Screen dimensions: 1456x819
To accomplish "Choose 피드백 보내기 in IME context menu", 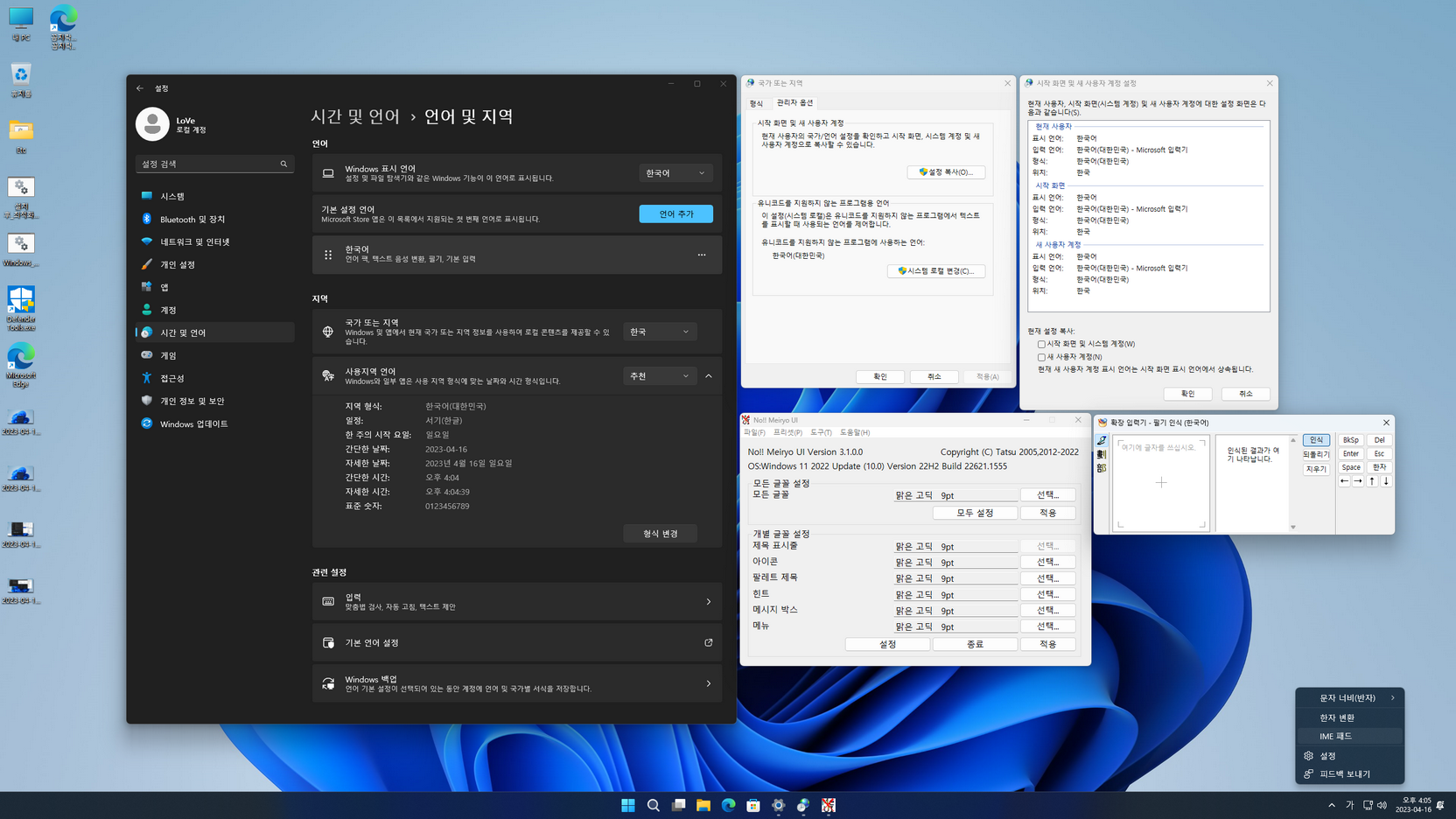I will (1350, 773).
